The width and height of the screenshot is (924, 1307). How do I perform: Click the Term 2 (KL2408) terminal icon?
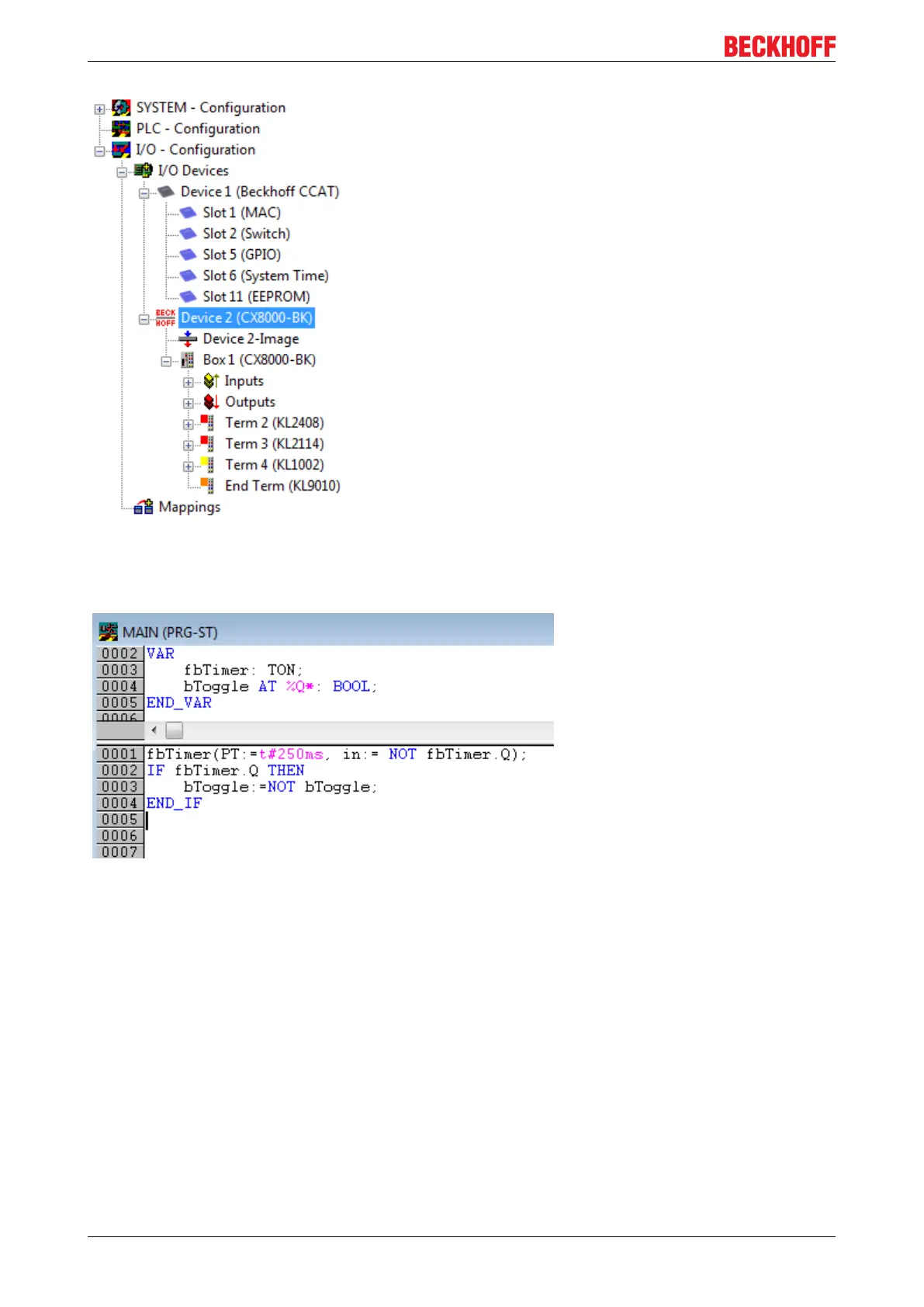[x=207, y=423]
